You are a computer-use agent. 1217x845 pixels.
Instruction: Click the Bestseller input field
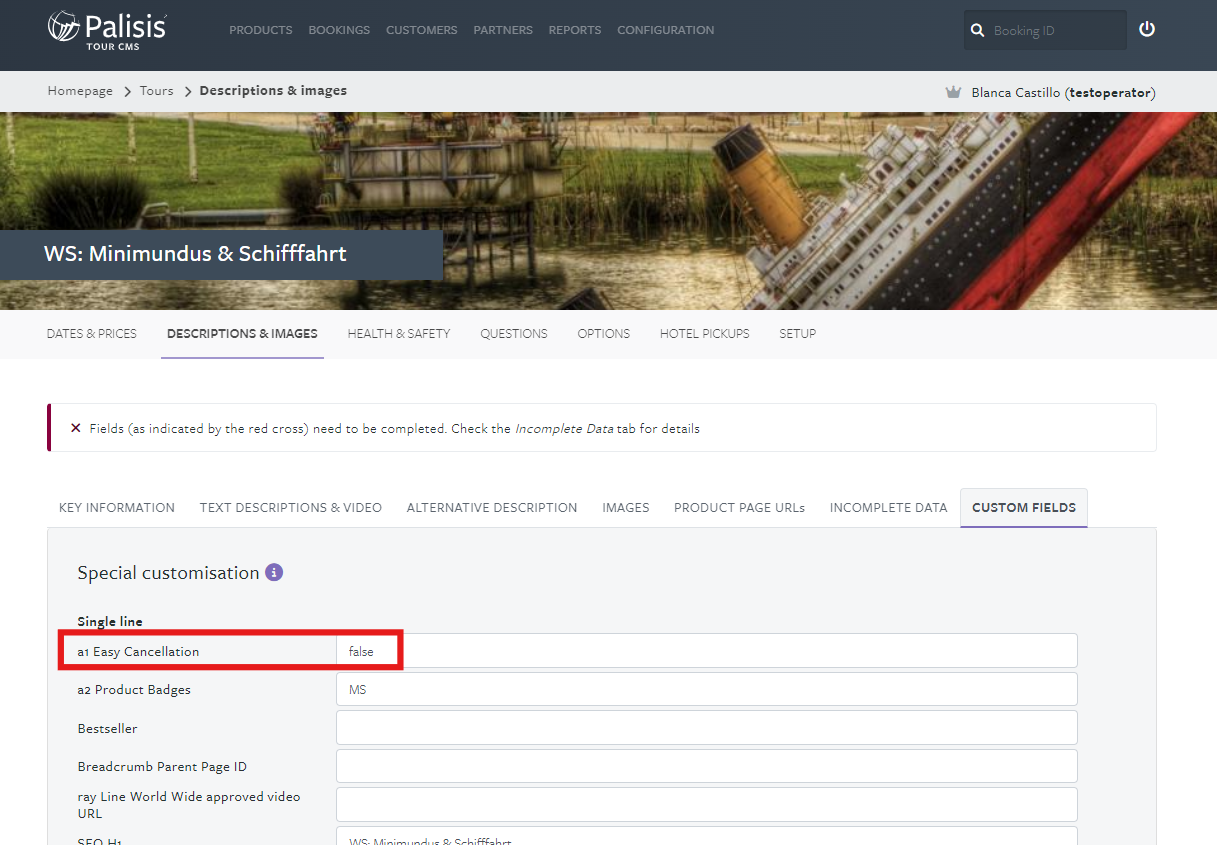[706, 728]
